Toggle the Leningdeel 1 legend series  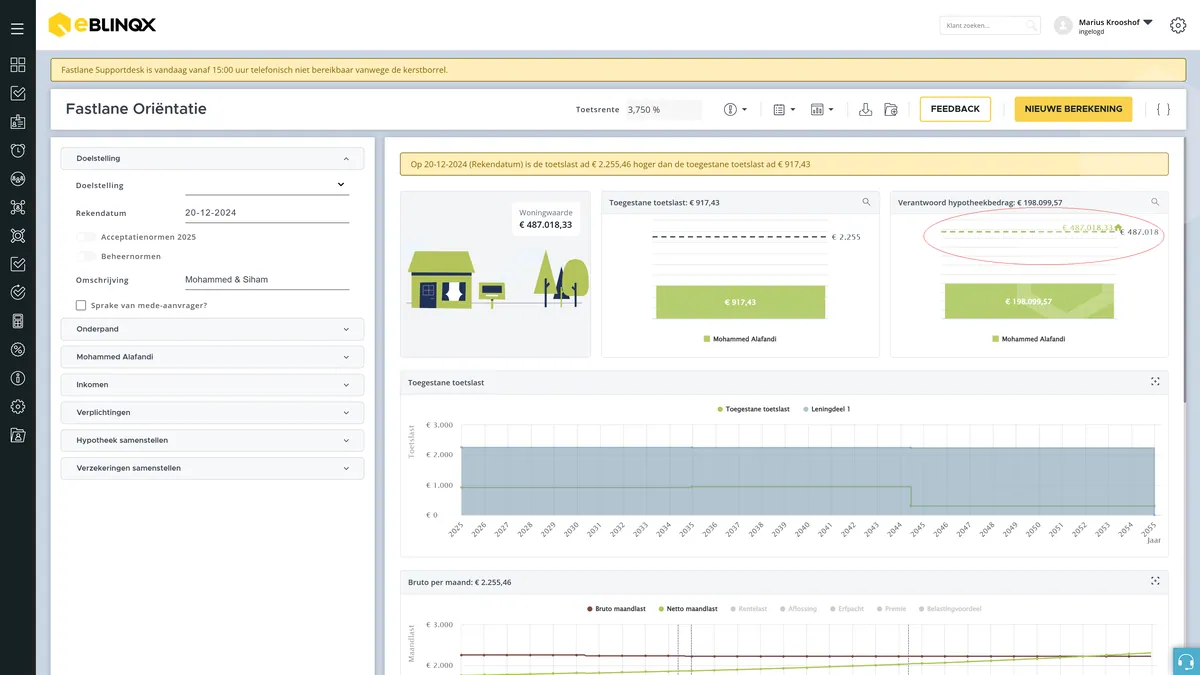[826, 409]
